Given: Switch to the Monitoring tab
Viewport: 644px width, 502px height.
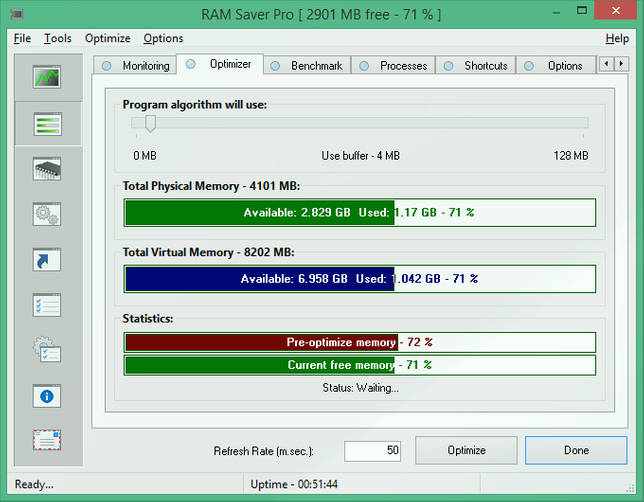Looking at the screenshot, I should (x=136, y=66).
